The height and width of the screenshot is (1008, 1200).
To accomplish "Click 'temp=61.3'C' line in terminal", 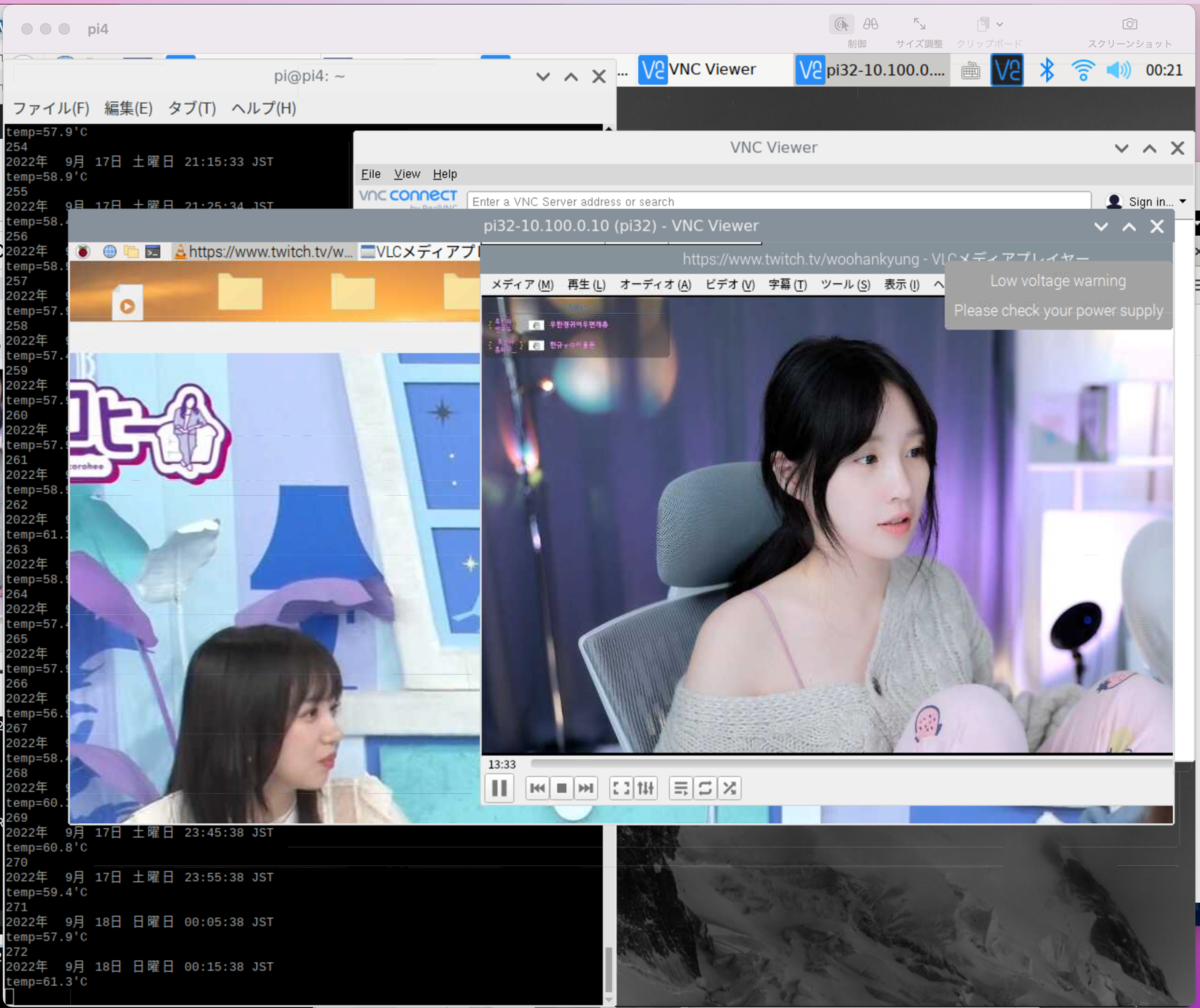I will tap(46, 982).
